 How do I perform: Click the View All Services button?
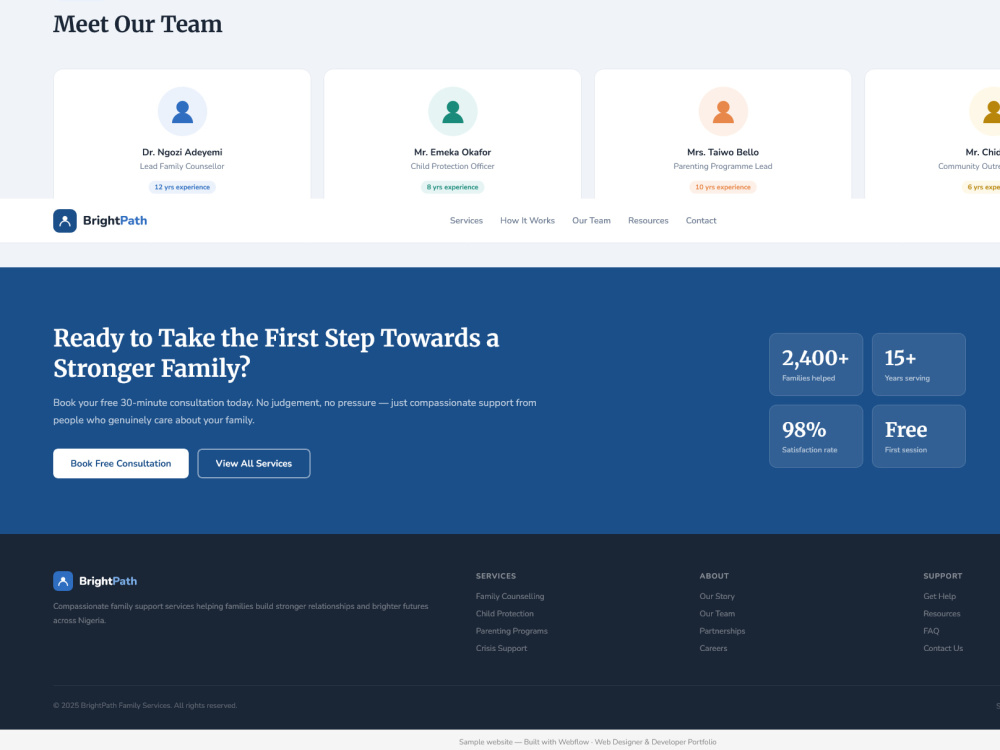tap(254, 464)
